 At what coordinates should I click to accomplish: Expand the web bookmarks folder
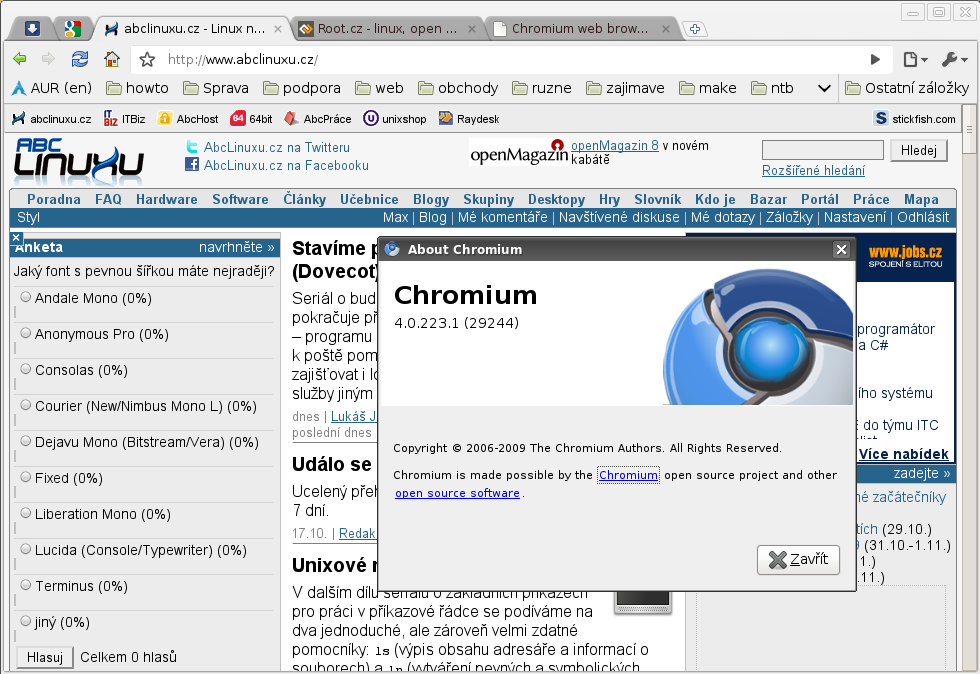[x=379, y=88]
